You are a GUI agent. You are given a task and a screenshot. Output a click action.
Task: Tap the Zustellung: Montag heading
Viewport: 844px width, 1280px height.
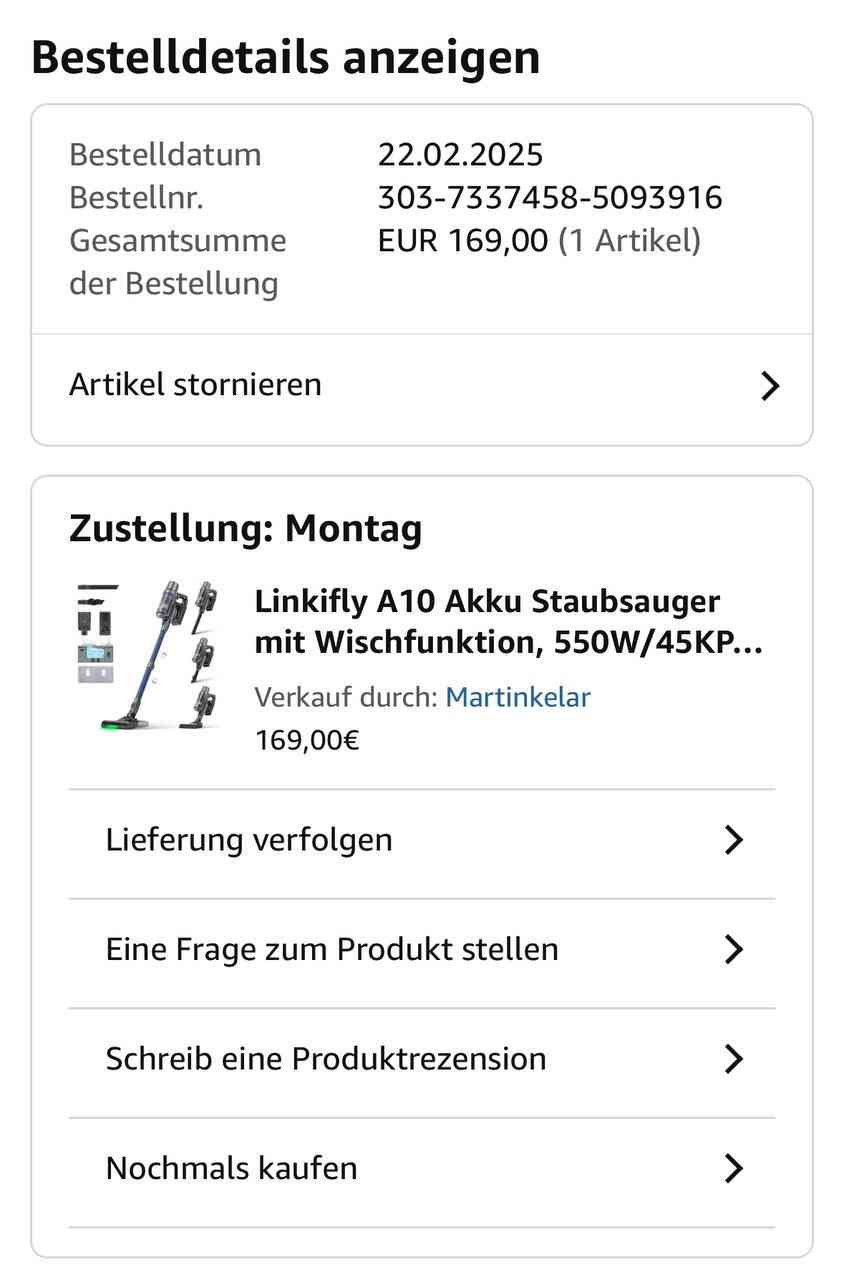(x=246, y=528)
